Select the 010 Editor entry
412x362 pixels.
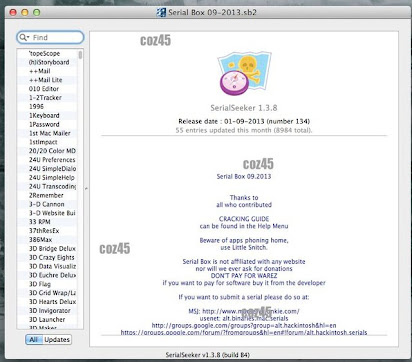[x=47, y=89]
